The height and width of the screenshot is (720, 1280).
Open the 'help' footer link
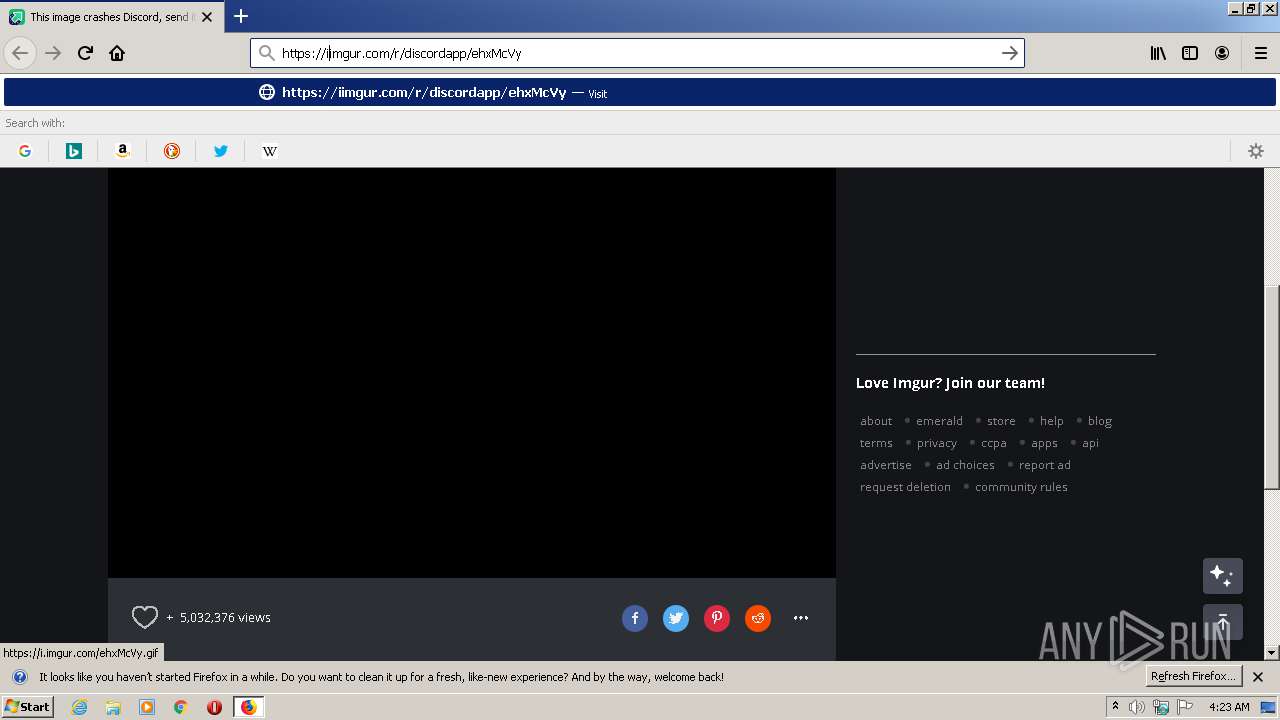point(1052,421)
